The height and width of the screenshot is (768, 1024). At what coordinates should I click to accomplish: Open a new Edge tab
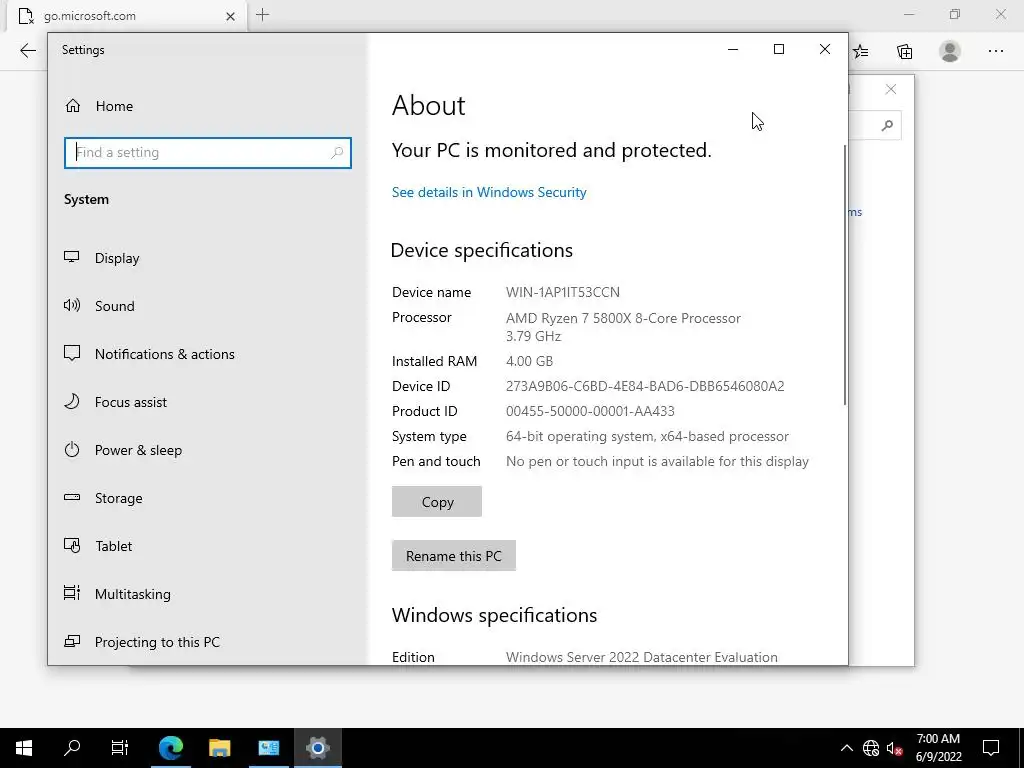(x=263, y=15)
